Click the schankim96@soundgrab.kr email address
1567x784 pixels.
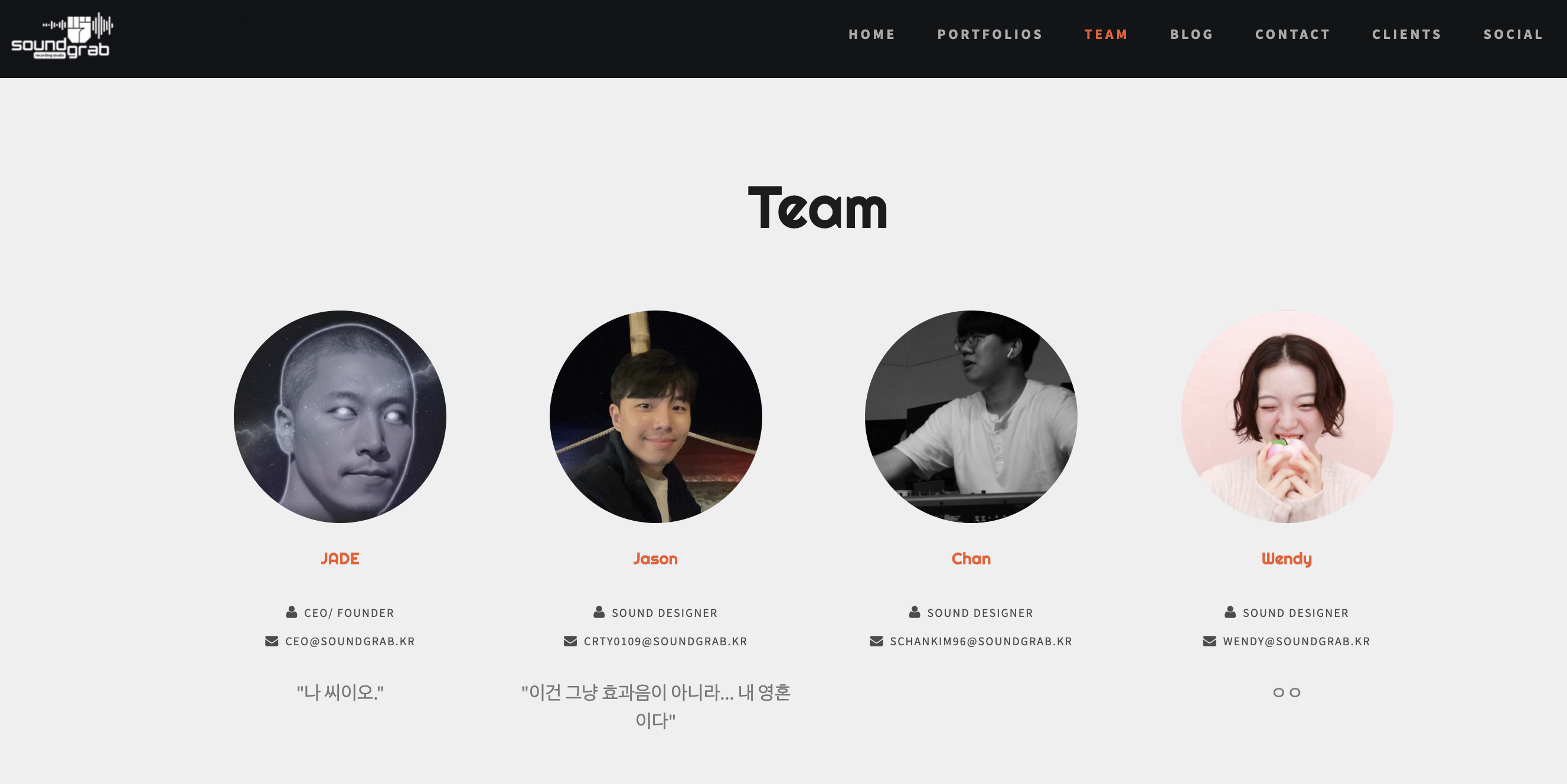point(981,641)
